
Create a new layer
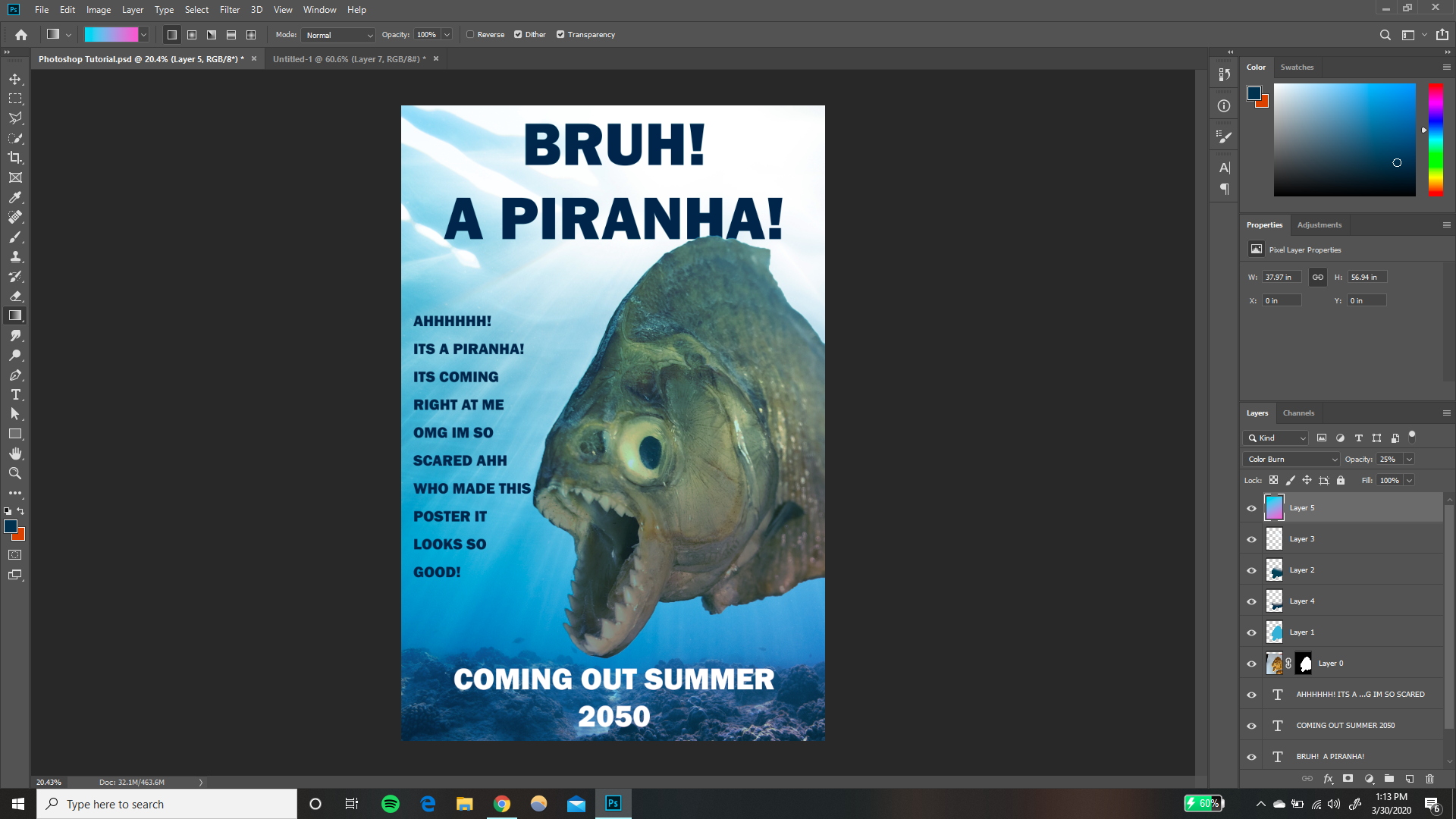[x=1410, y=779]
